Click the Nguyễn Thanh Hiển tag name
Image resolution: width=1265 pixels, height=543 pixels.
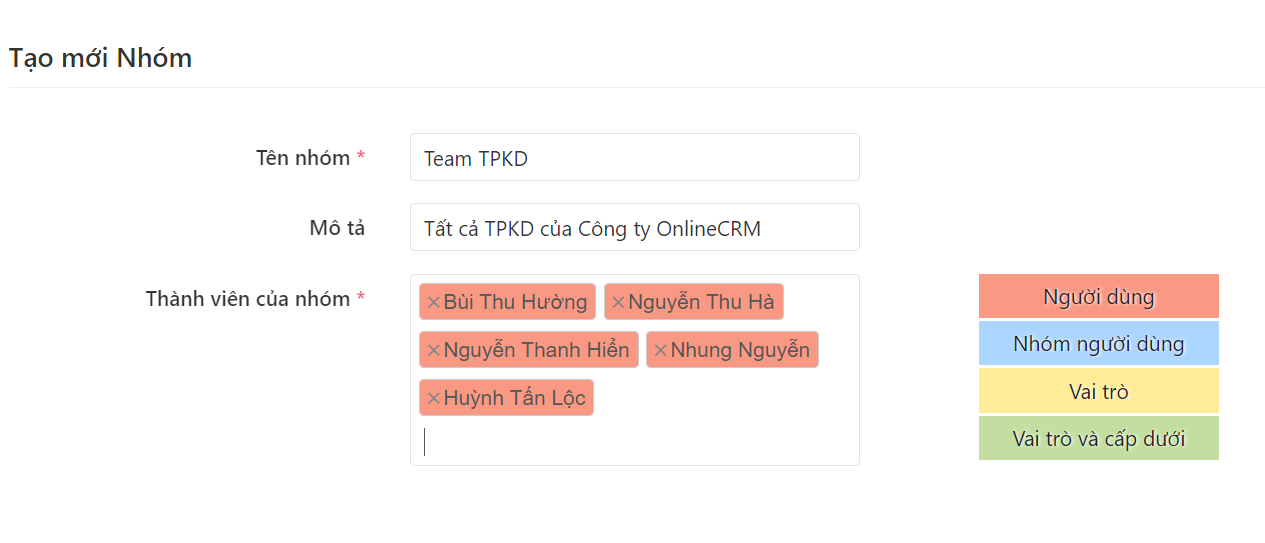pos(536,350)
